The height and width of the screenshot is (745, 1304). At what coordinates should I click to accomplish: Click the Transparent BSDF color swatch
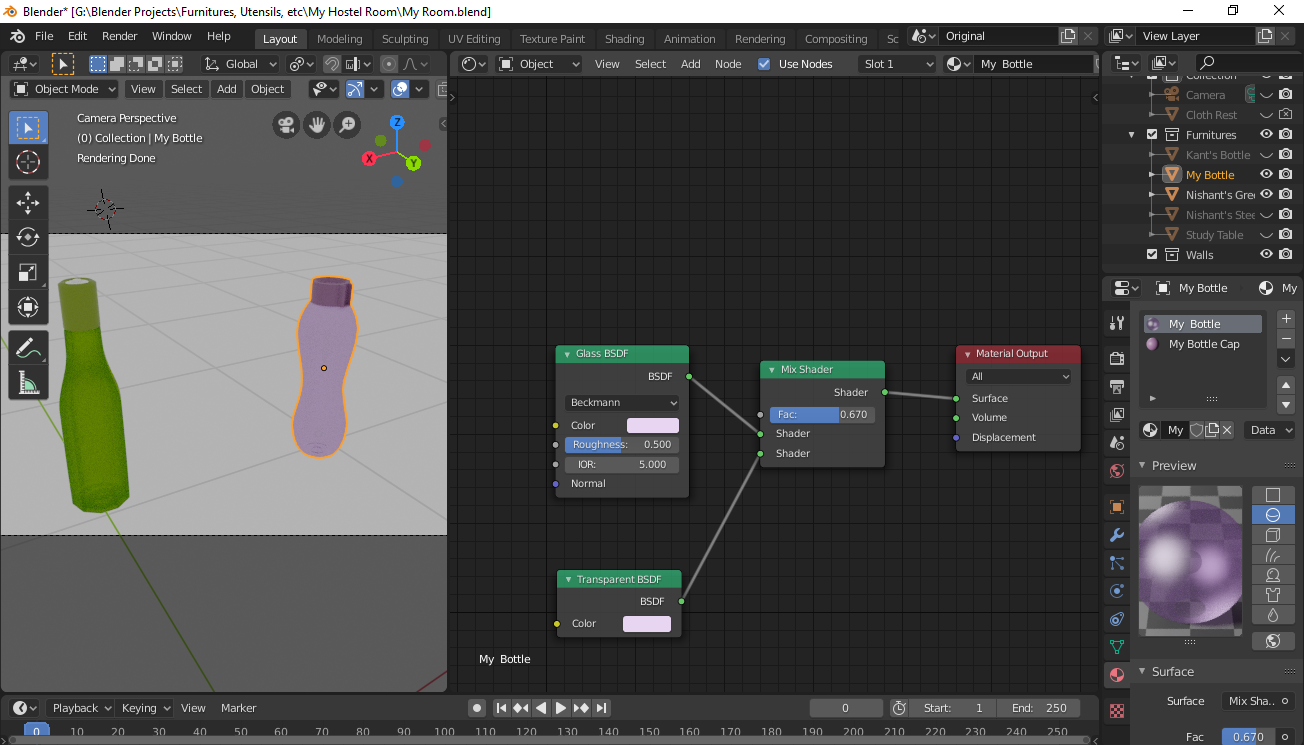647,624
